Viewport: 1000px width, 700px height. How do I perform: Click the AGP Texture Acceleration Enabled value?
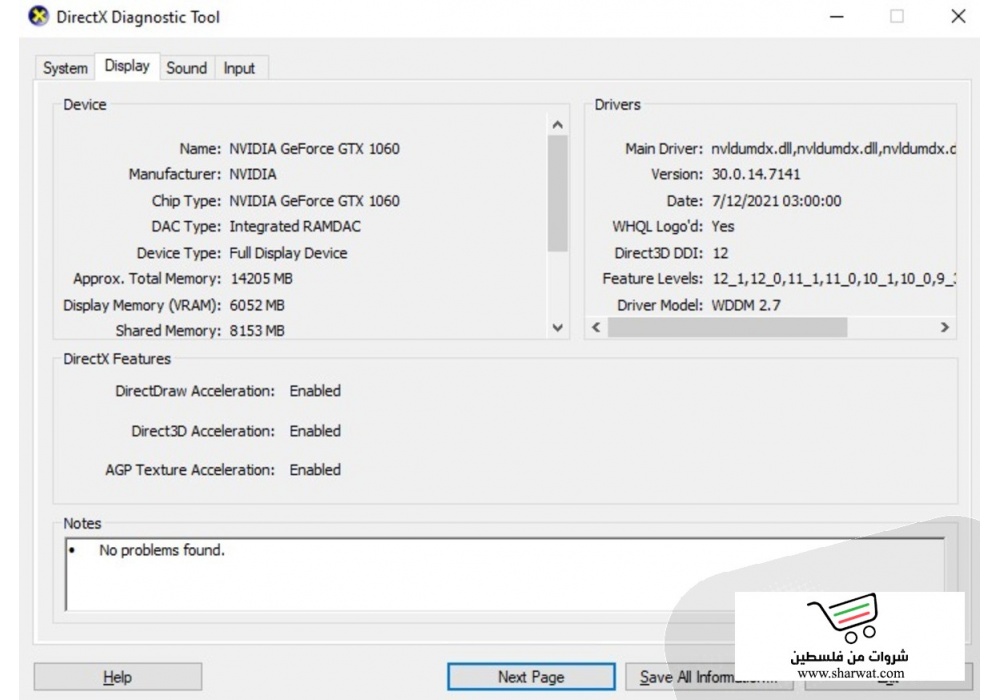click(x=315, y=470)
